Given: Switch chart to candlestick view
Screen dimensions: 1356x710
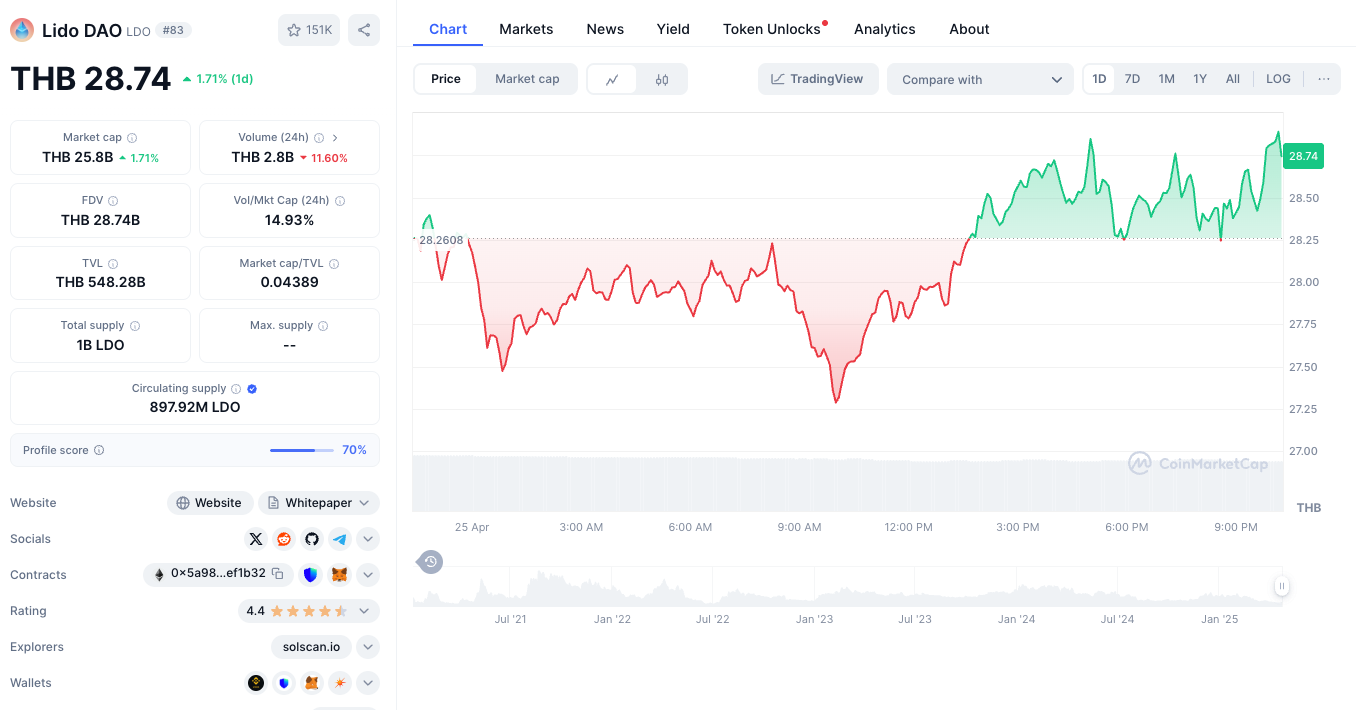Looking at the screenshot, I should [x=662, y=79].
